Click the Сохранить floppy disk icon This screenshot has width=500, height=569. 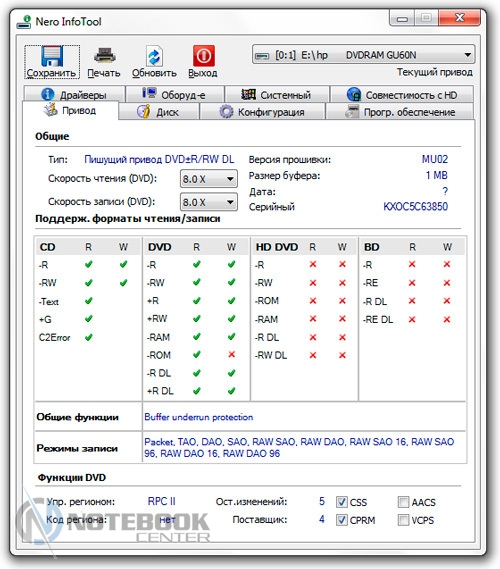[52, 56]
